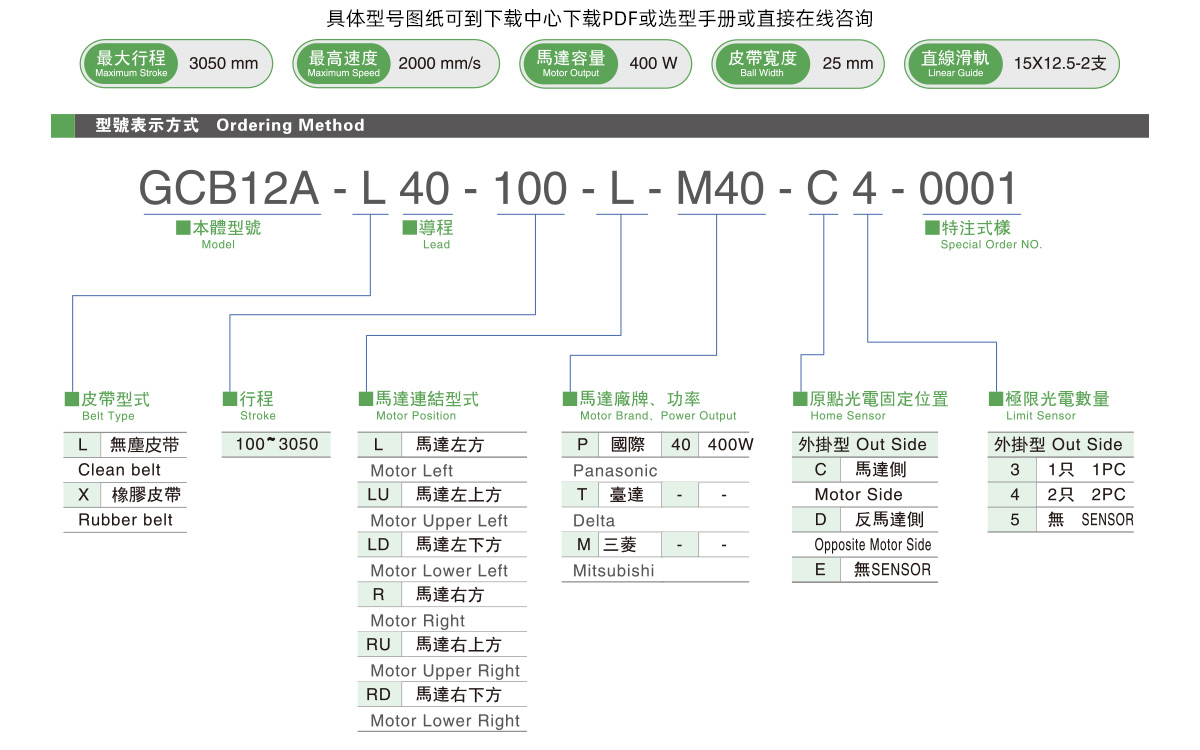Image resolution: width=1200 pixels, height=750 pixels.
Task: Click the 最大行程 Maximum Stroke green badge
Action: (131, 63)
